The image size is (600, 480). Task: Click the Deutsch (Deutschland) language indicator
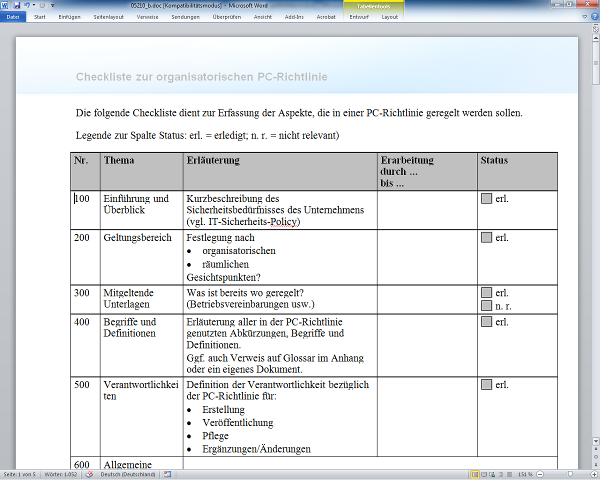coord(126,473)
